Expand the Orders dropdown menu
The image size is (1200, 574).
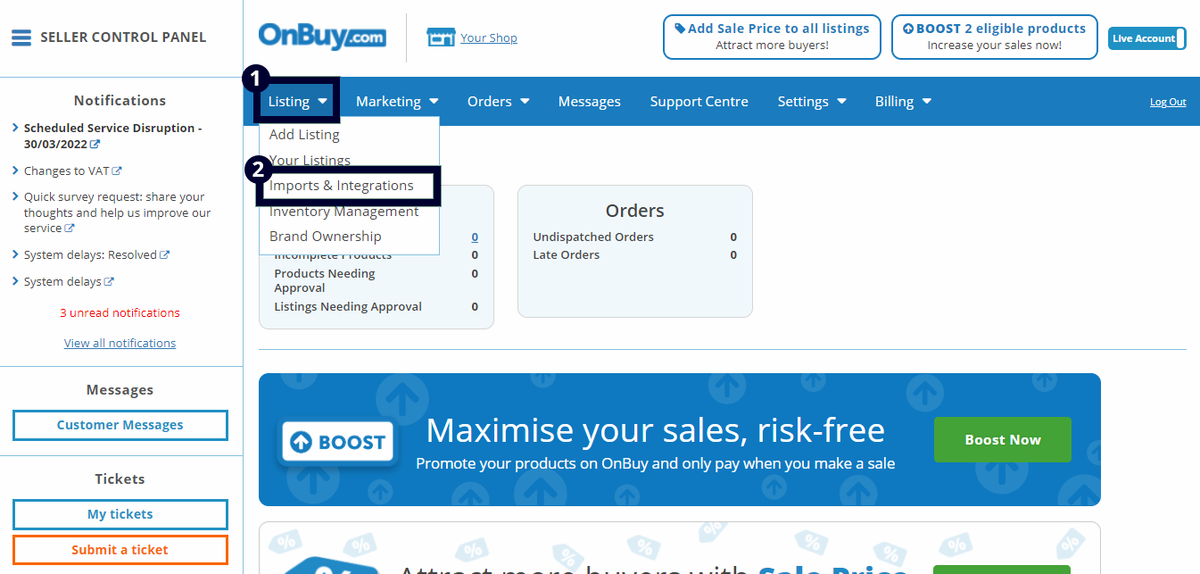click(498, 101)
